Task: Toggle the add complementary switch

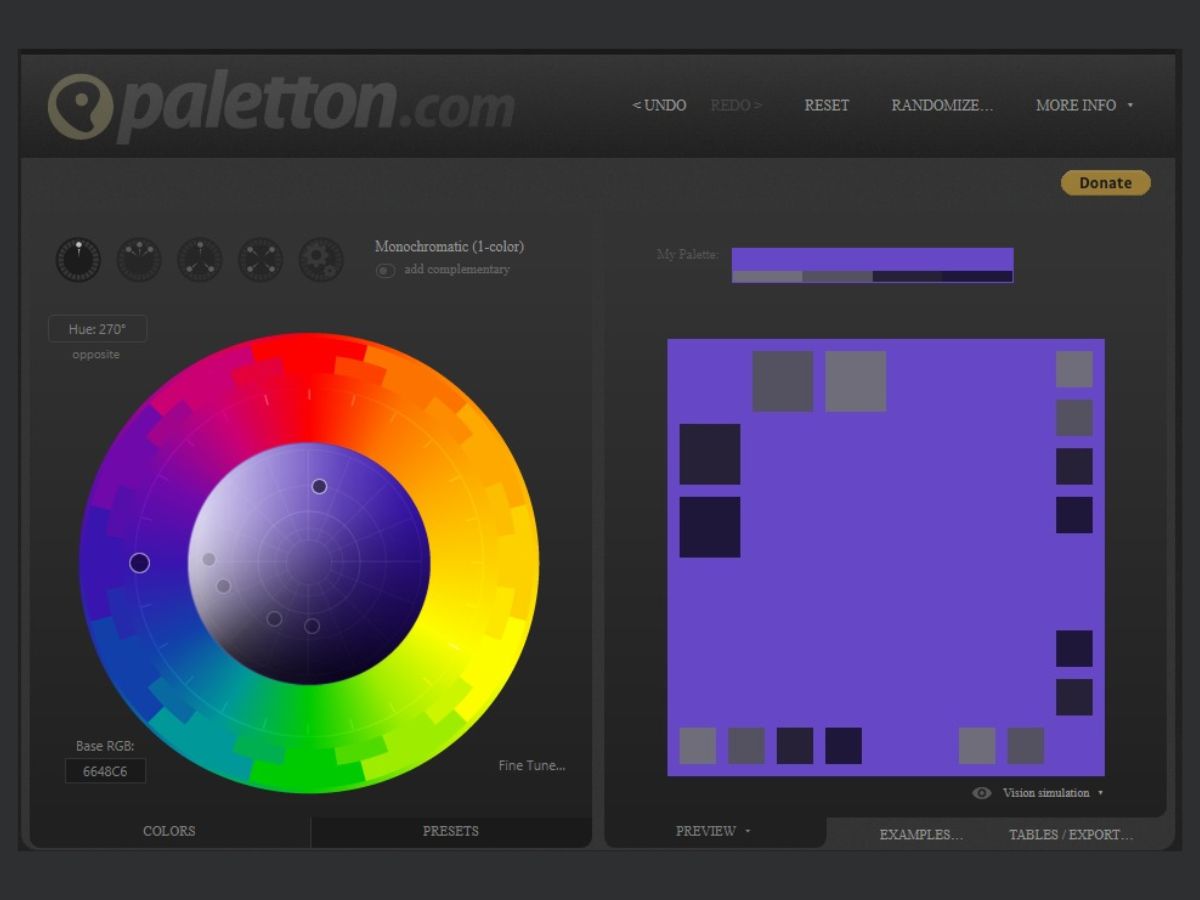Action: pos(385,270)
